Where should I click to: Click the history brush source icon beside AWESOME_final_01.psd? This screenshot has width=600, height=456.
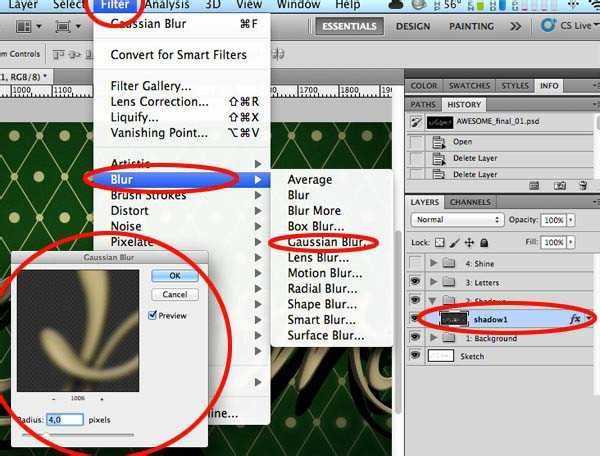(416, 122)
